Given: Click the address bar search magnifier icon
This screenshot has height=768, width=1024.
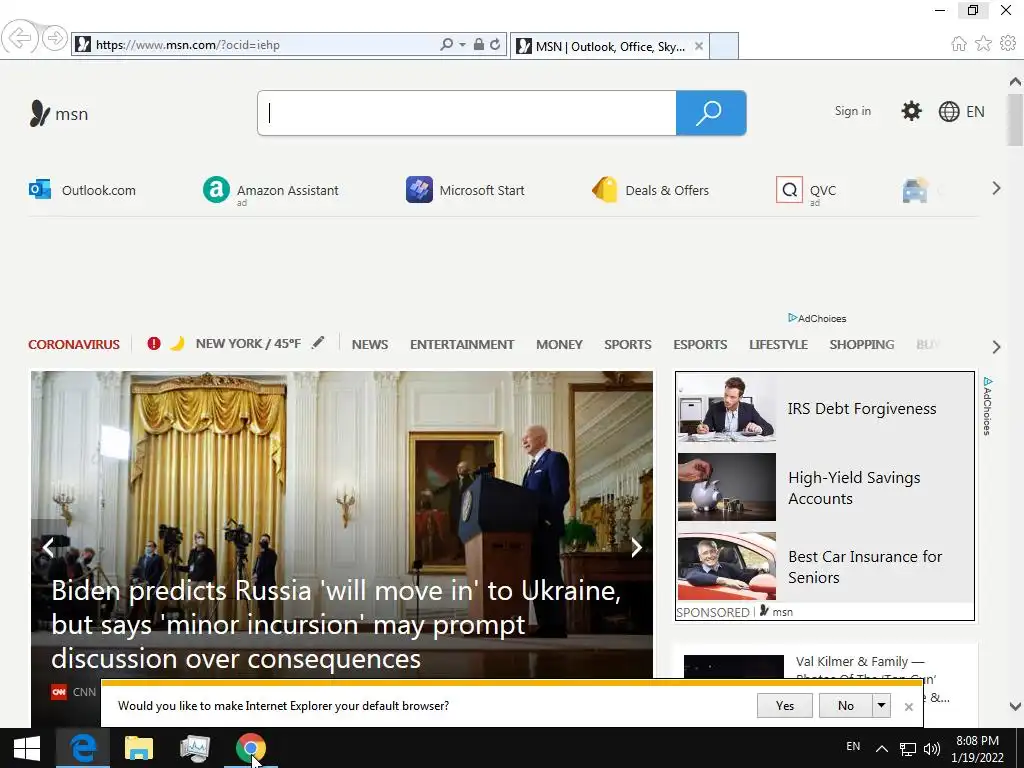Looking at the screenshot, I should 446,44.
